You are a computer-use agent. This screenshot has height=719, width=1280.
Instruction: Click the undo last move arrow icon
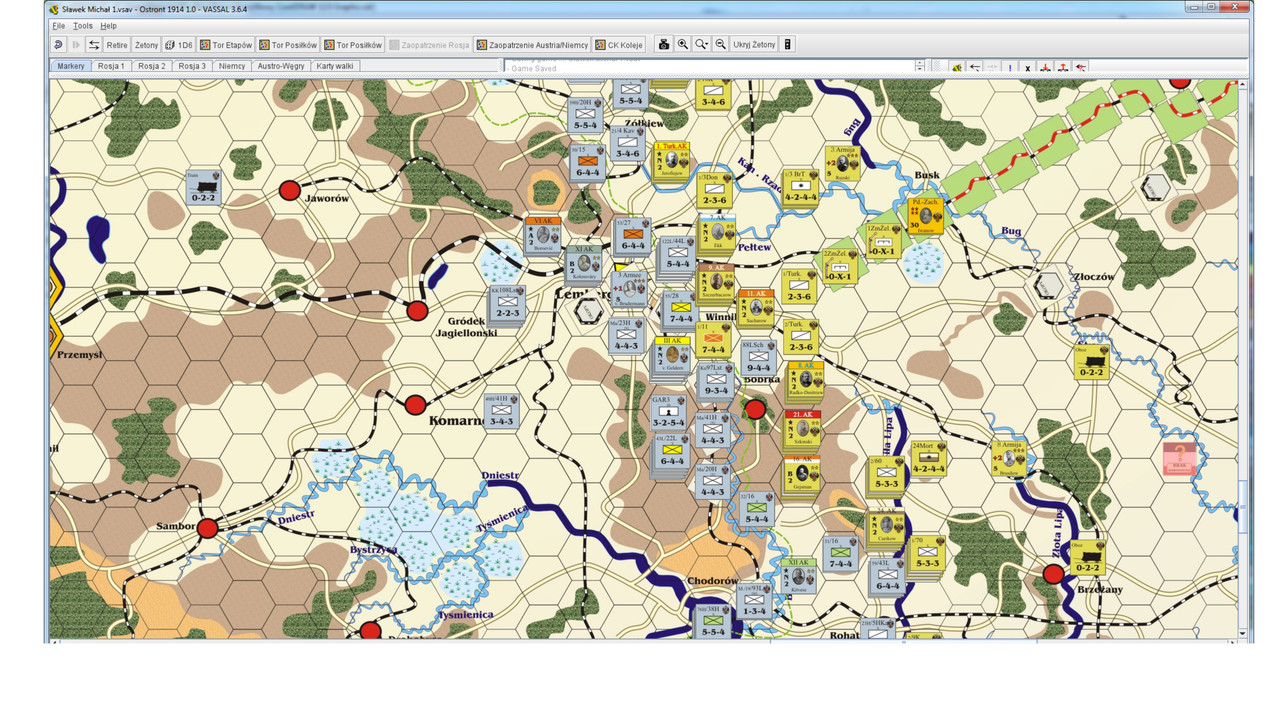pos(59,45)
